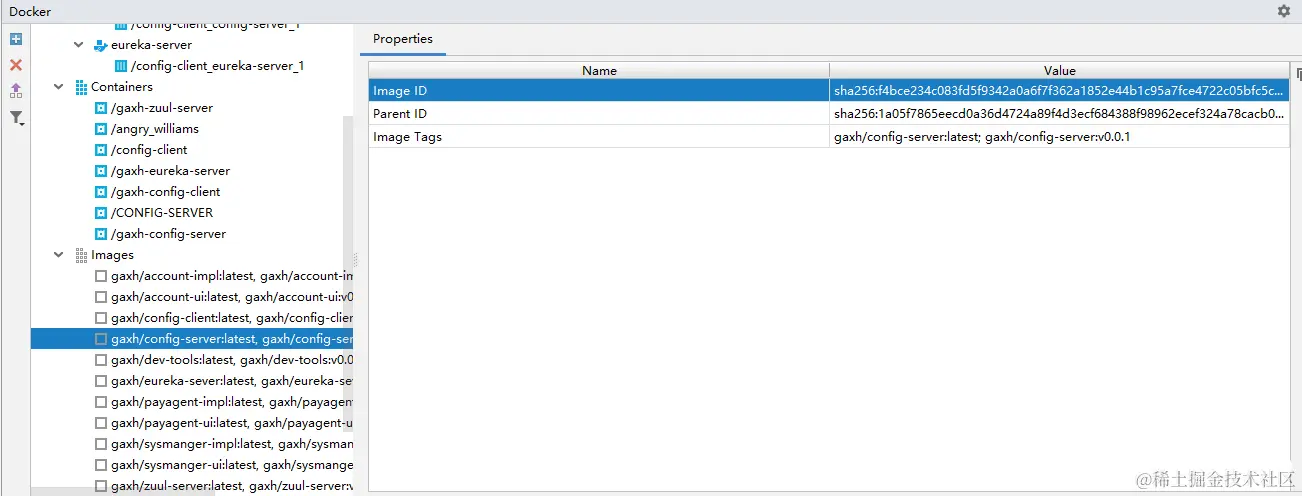Collapse the Containers tree node
Screen dimensions: 1302x496
click(59, 87)
